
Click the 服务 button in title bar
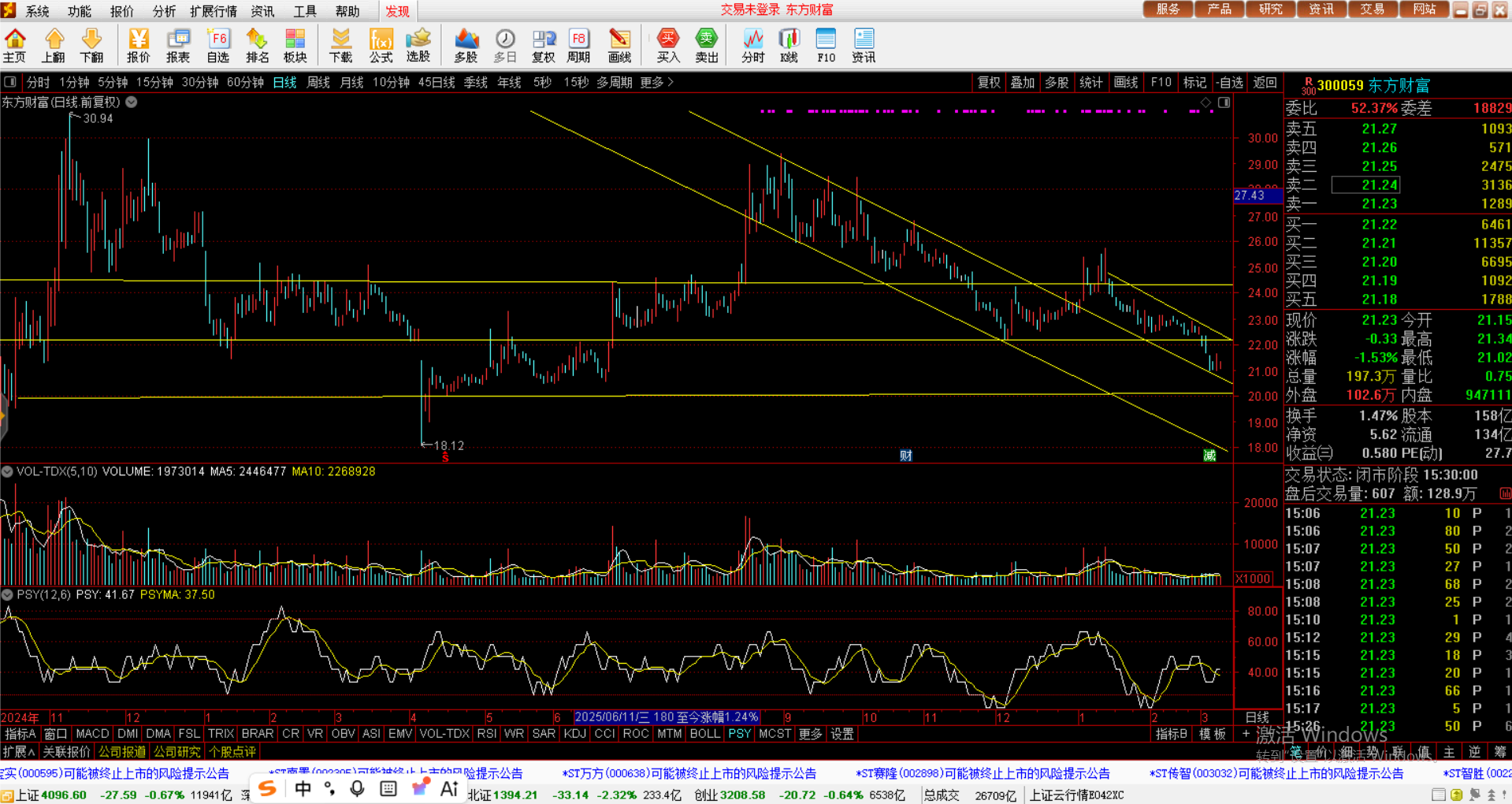[x=1168, y=9]
